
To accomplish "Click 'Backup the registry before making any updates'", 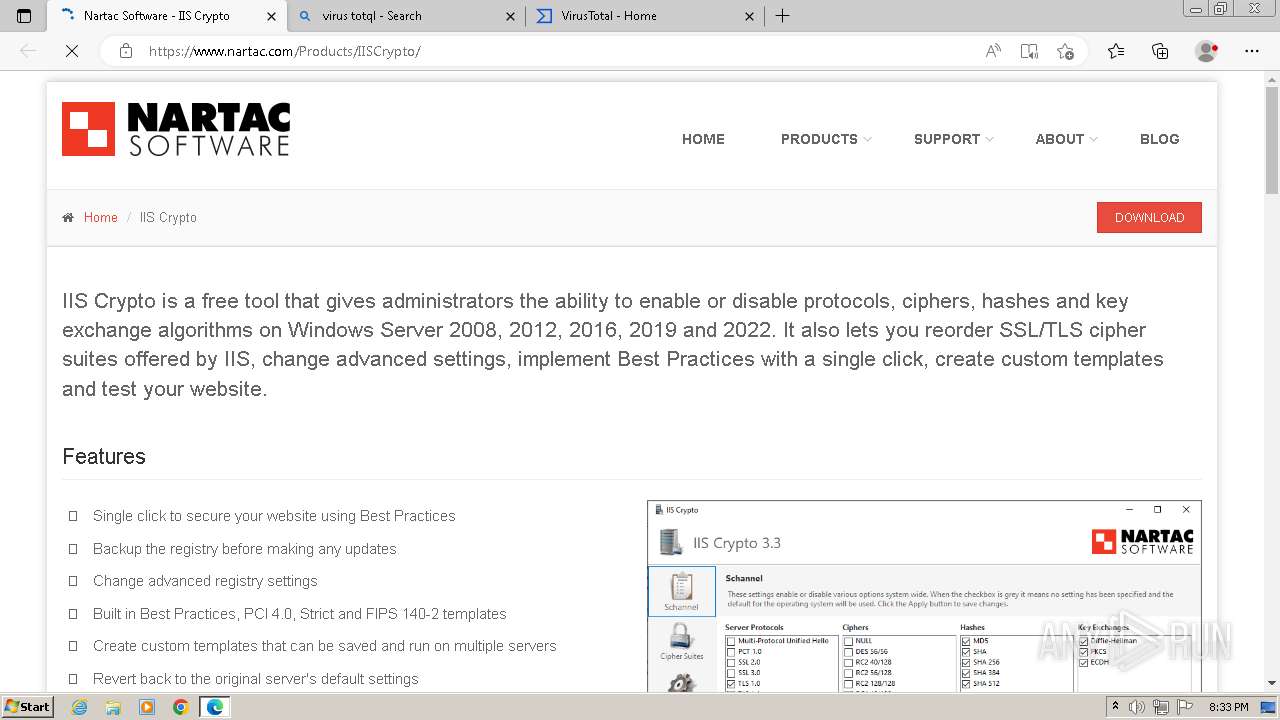I will coord(245,549).
